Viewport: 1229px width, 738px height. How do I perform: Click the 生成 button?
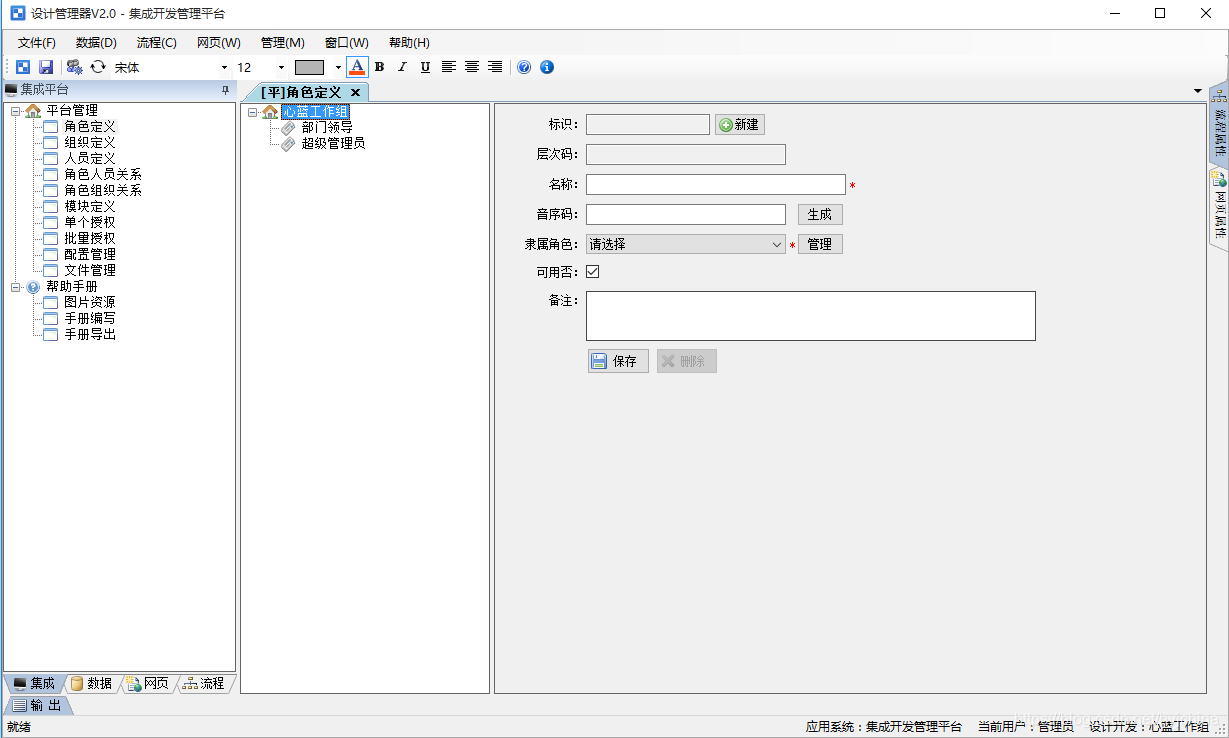820,214
